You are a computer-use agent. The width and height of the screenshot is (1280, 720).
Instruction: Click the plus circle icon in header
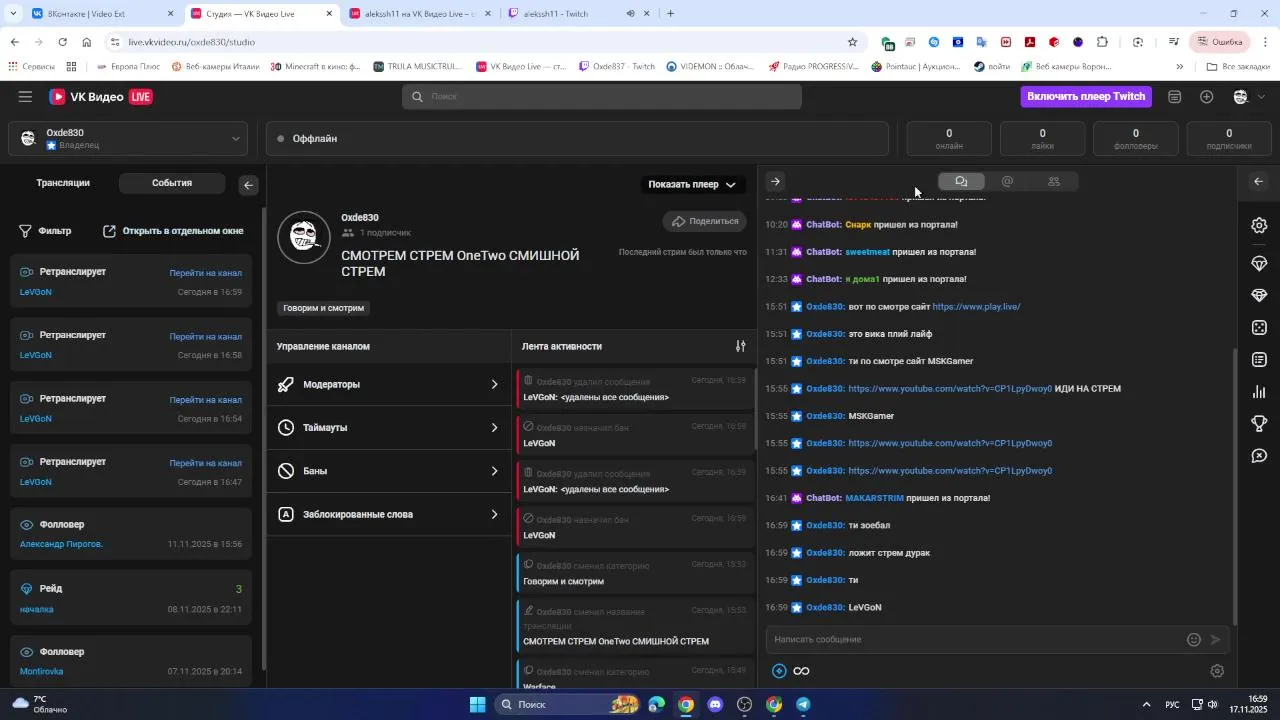point(1207,97)
